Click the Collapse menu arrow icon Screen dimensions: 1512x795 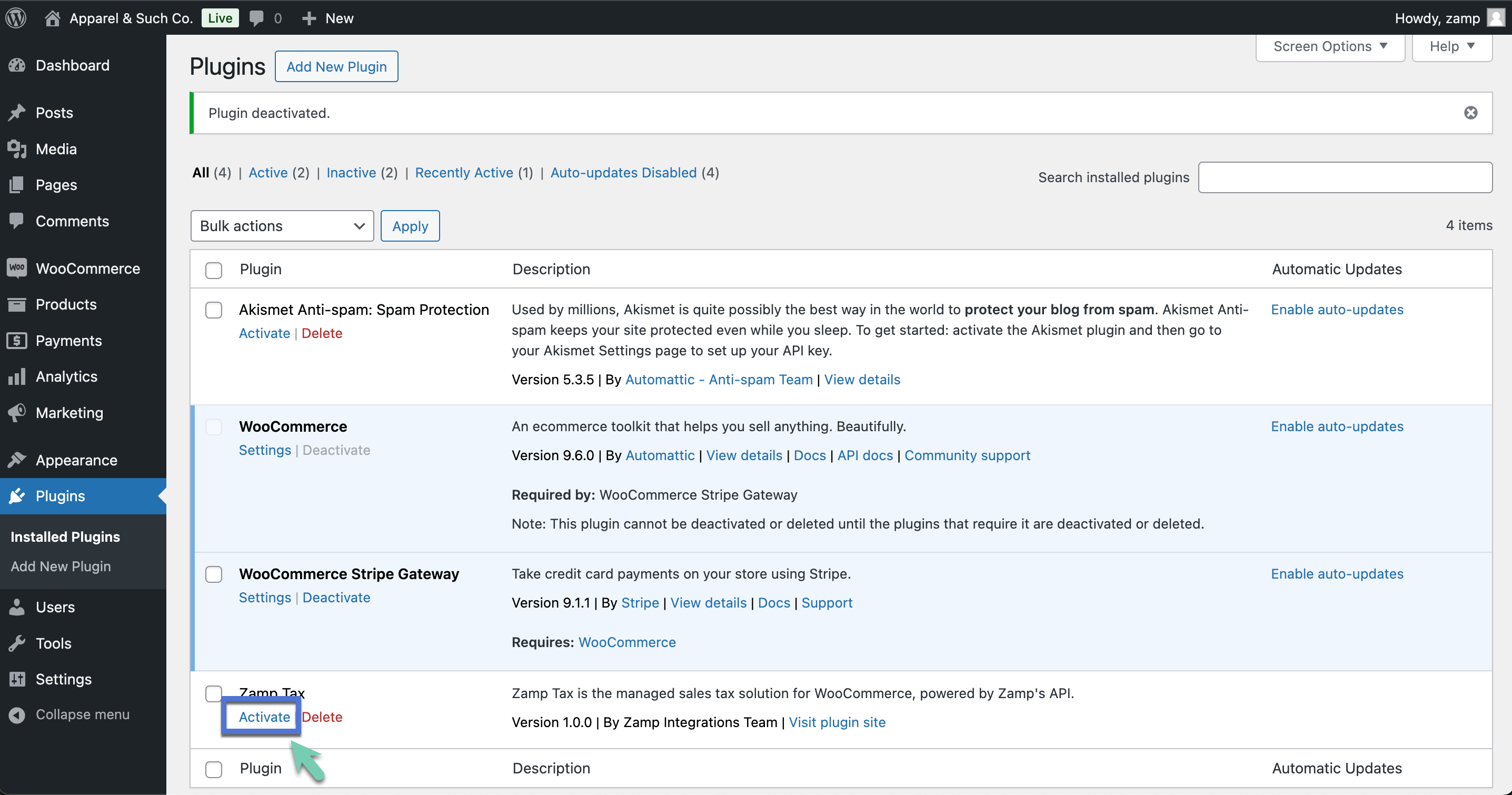tap(16, 714)
